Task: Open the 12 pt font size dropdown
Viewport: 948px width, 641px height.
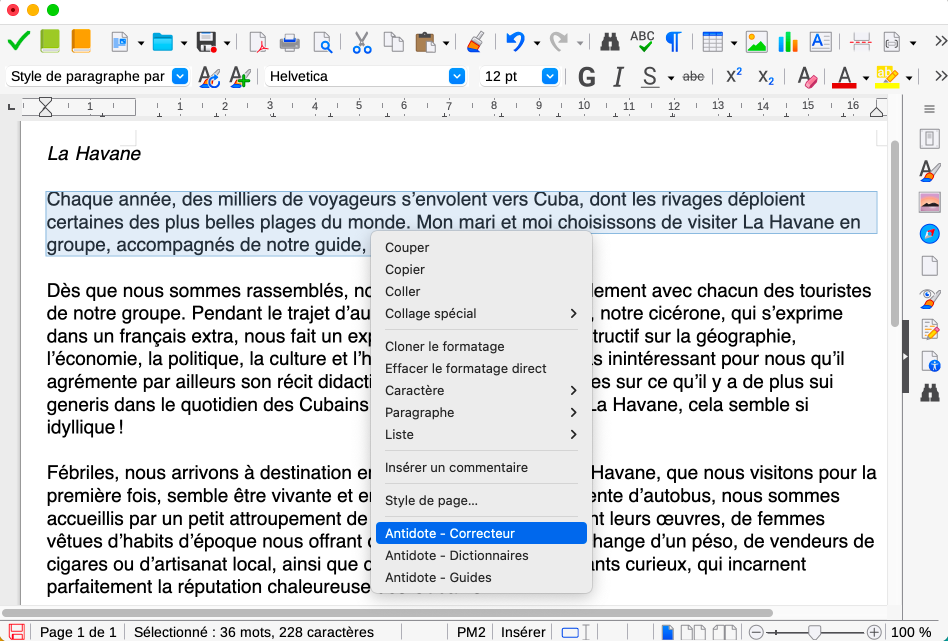Action: tap(549, 76)
